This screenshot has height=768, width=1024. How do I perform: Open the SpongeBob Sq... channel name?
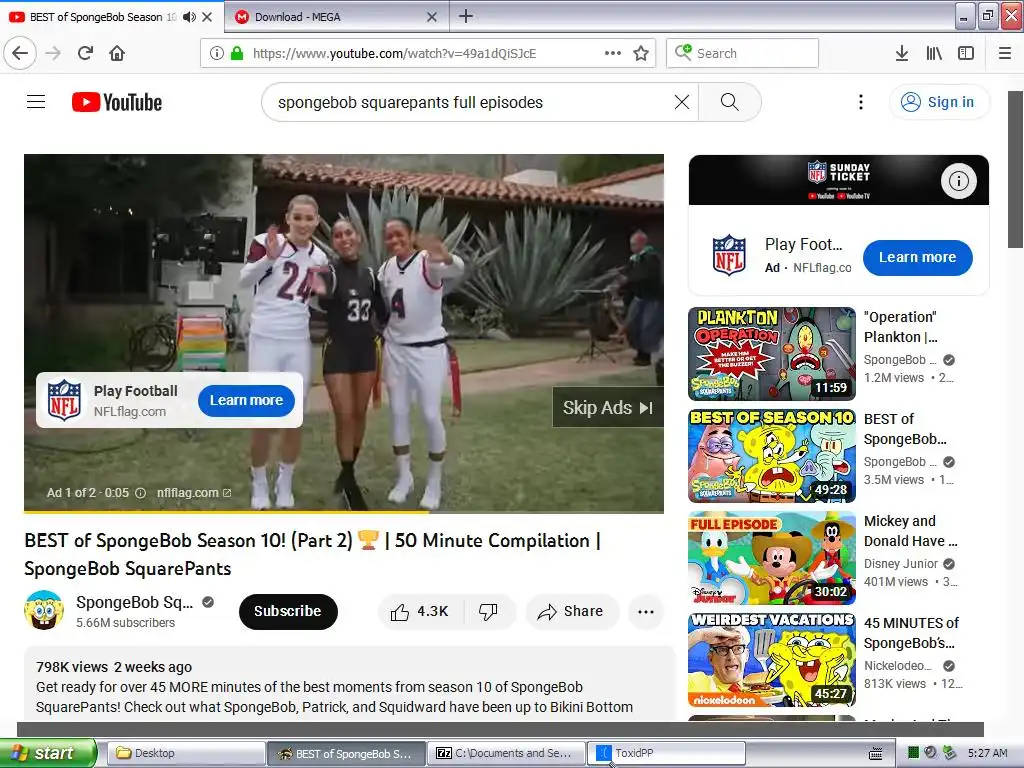[x=135, y=602]
